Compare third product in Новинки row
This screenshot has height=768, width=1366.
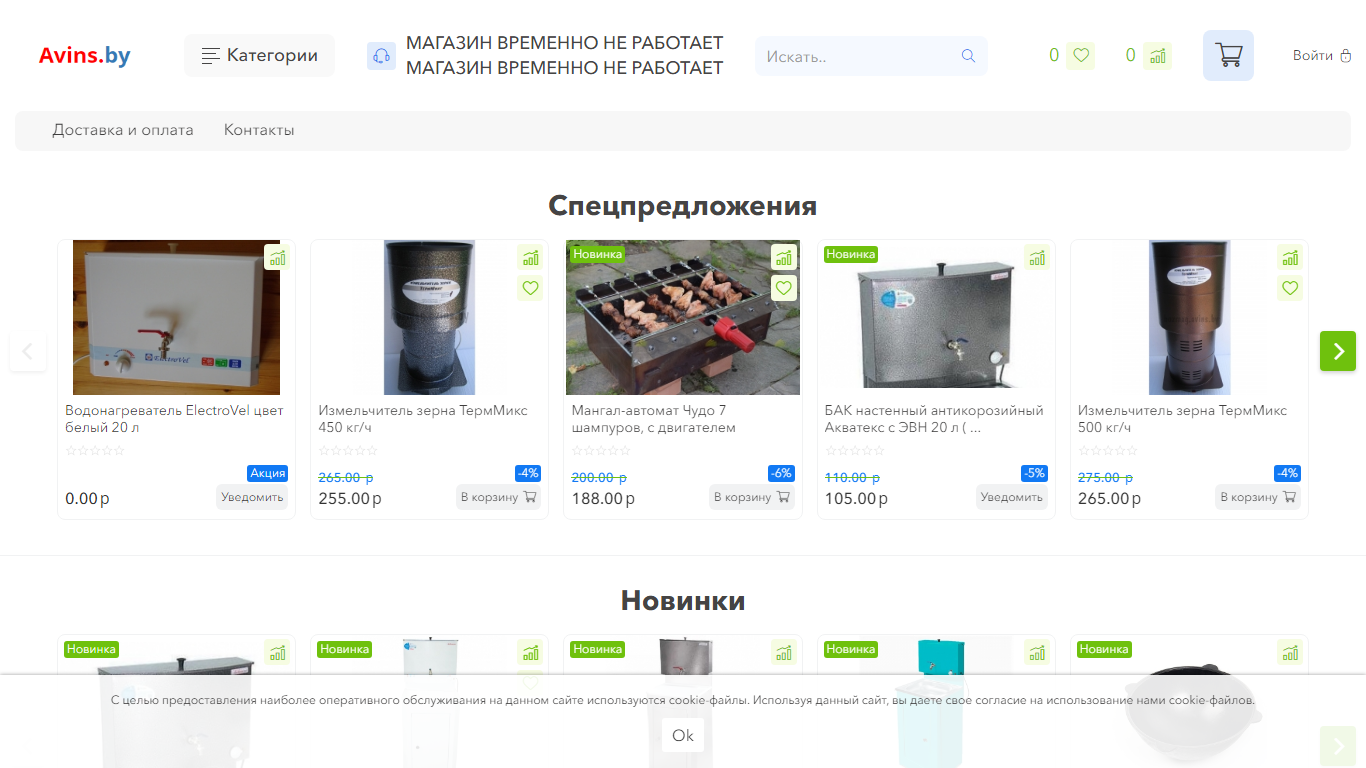783,652
